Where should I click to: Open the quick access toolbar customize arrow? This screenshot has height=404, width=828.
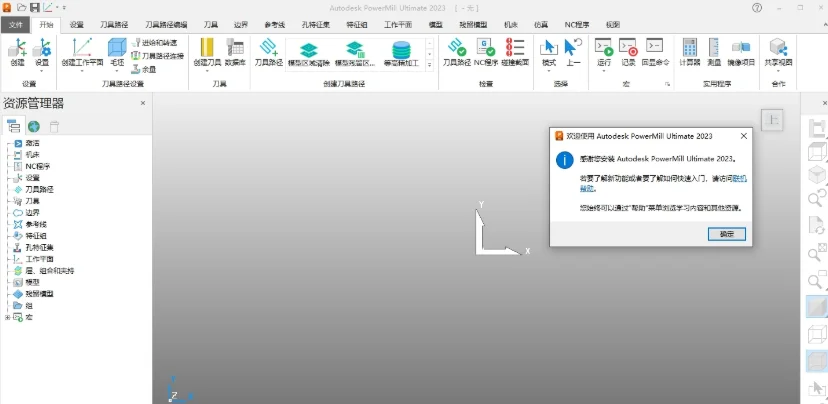(64, 8)
